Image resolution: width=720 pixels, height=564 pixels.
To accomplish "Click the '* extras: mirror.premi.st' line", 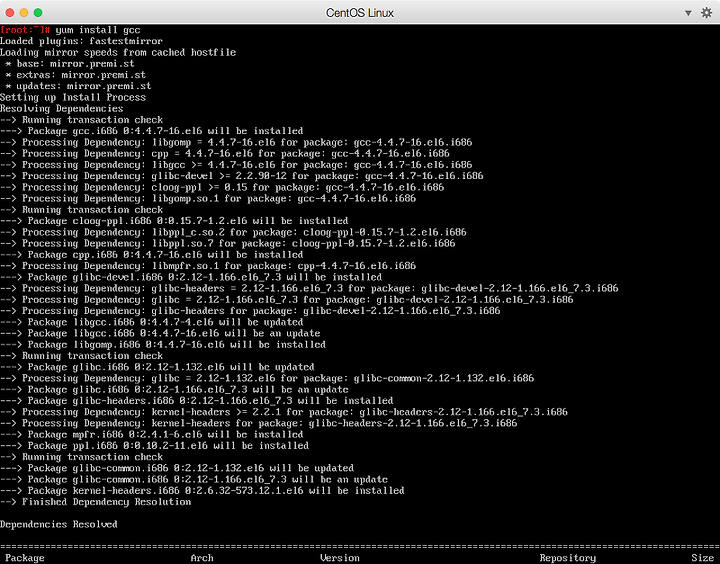I will [x=75, y=75].
